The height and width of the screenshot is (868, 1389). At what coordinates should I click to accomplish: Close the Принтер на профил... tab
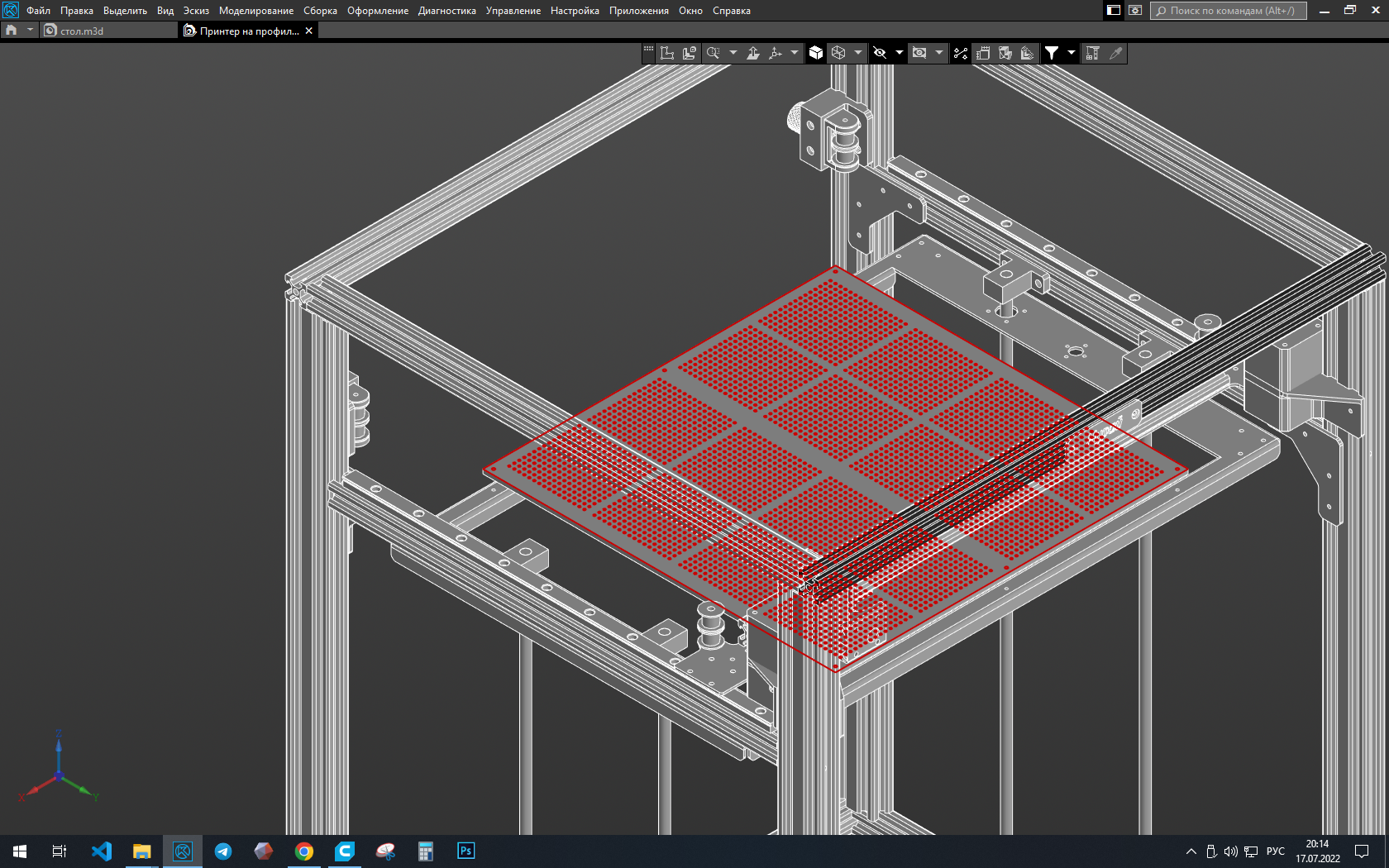pos(309,31)
